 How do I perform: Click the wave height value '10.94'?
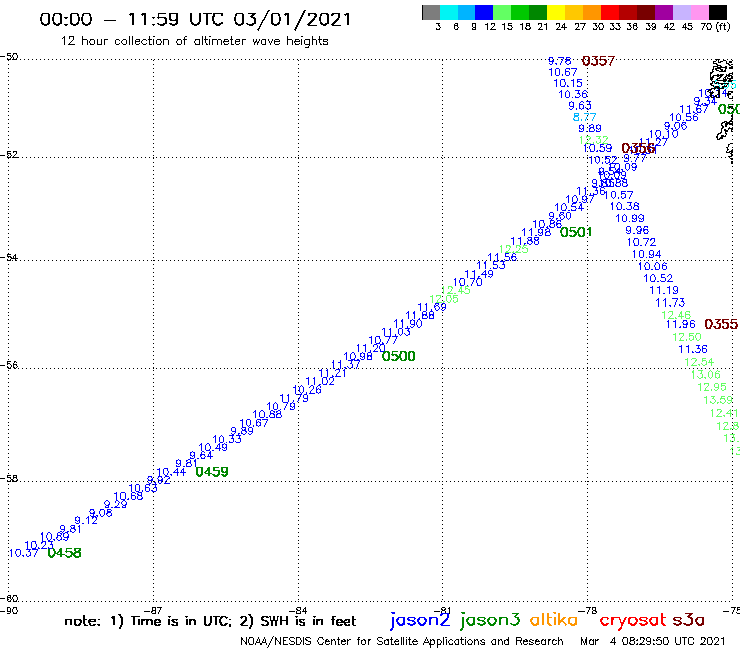[647, 254]
